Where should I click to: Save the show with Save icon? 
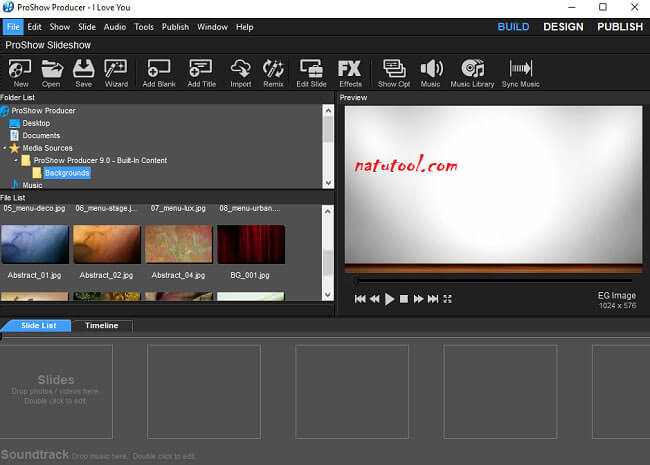(84, 73)
